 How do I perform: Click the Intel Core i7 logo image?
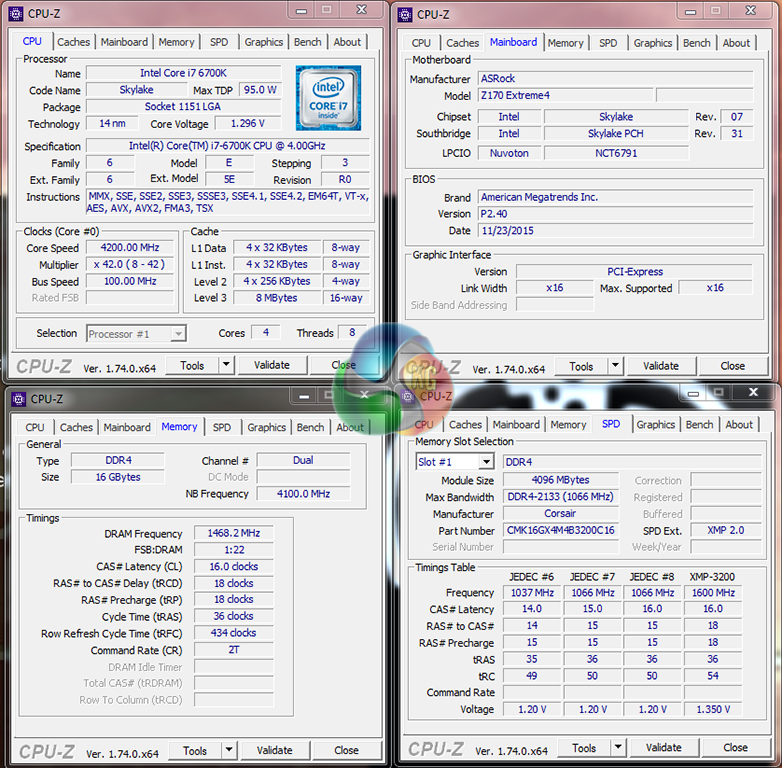click(x=328, y=98)
